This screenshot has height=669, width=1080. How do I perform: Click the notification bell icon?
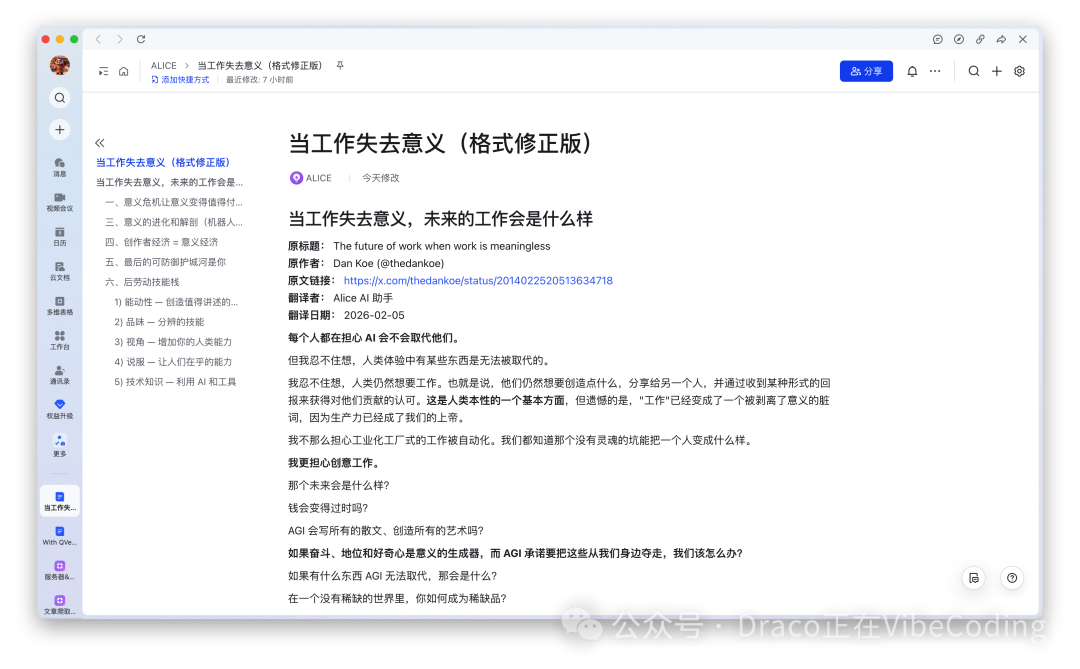pyautogui.click(x=913, y=71)
